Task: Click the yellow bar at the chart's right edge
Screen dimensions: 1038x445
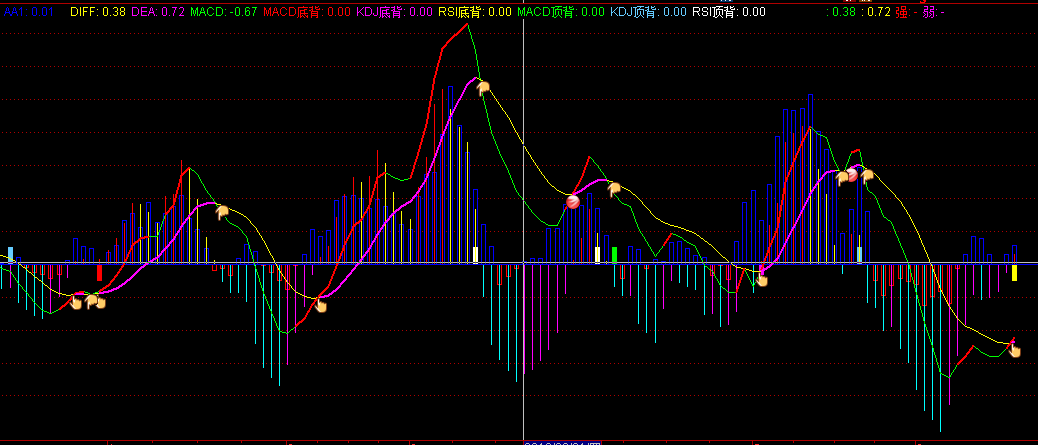Action: point(1014,272)
